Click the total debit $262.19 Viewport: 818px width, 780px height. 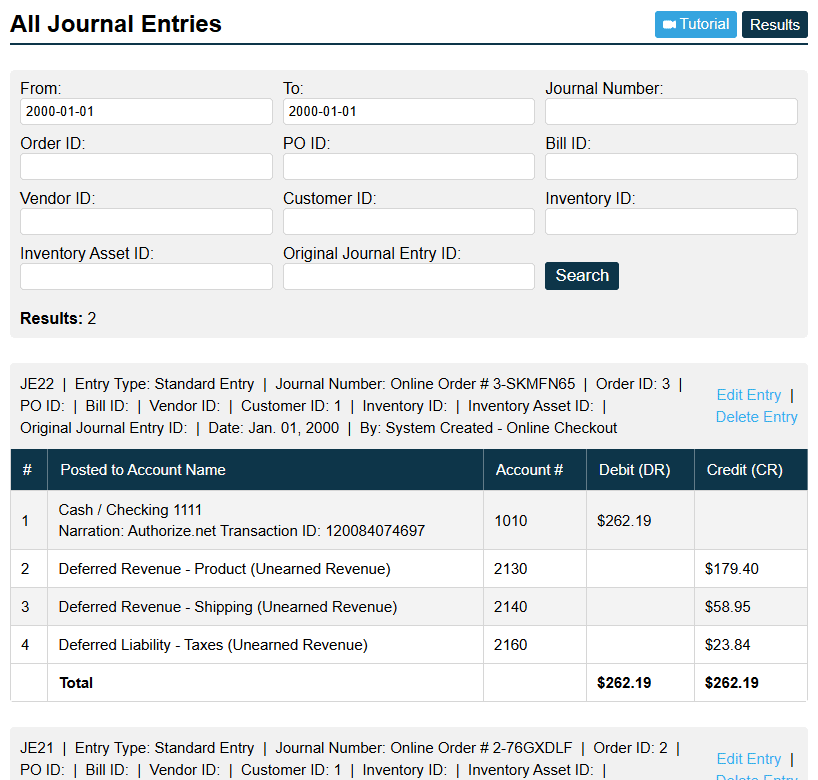pyautogui.click(x=624, y=683)
